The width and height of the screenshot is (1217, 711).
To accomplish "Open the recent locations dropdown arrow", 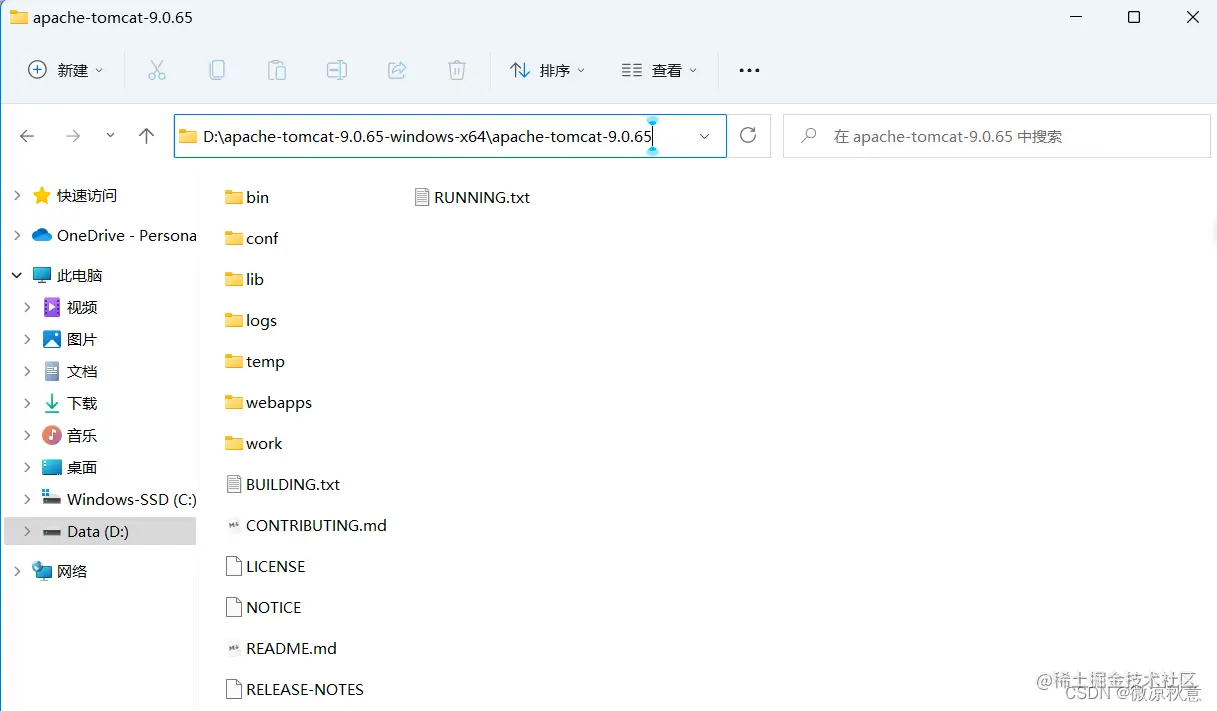I will [x=110, y=136].
